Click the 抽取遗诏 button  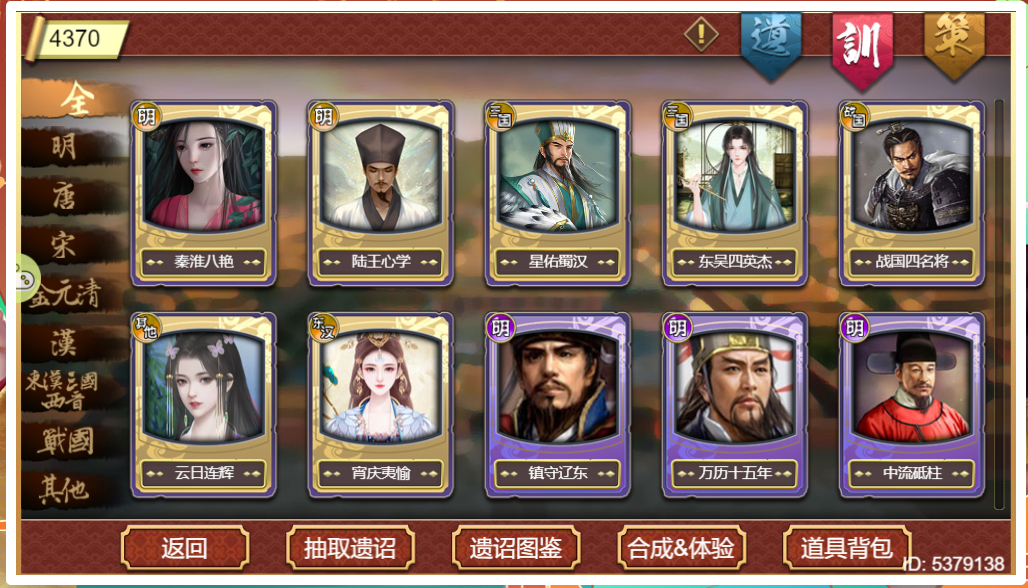(x=350, y=547)
